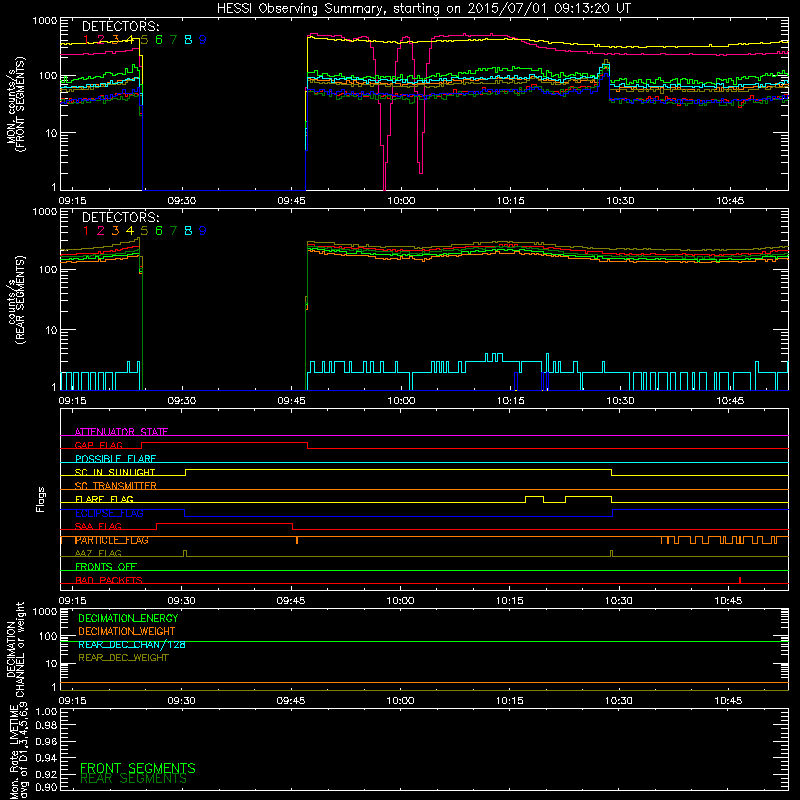Click the GAP_FLAG label

click(98, 445)
